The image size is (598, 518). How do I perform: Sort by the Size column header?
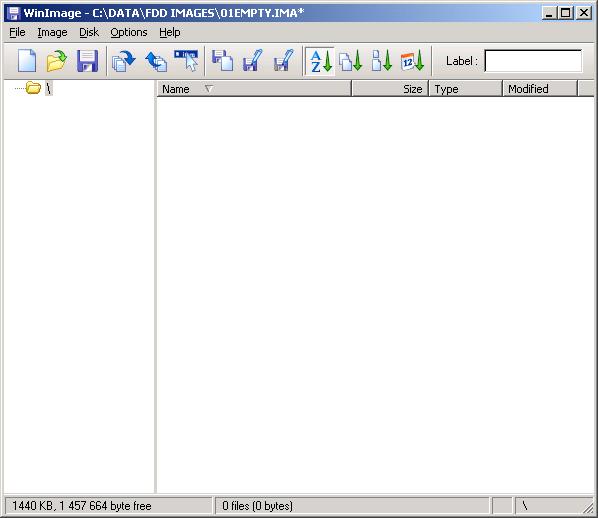390,89
